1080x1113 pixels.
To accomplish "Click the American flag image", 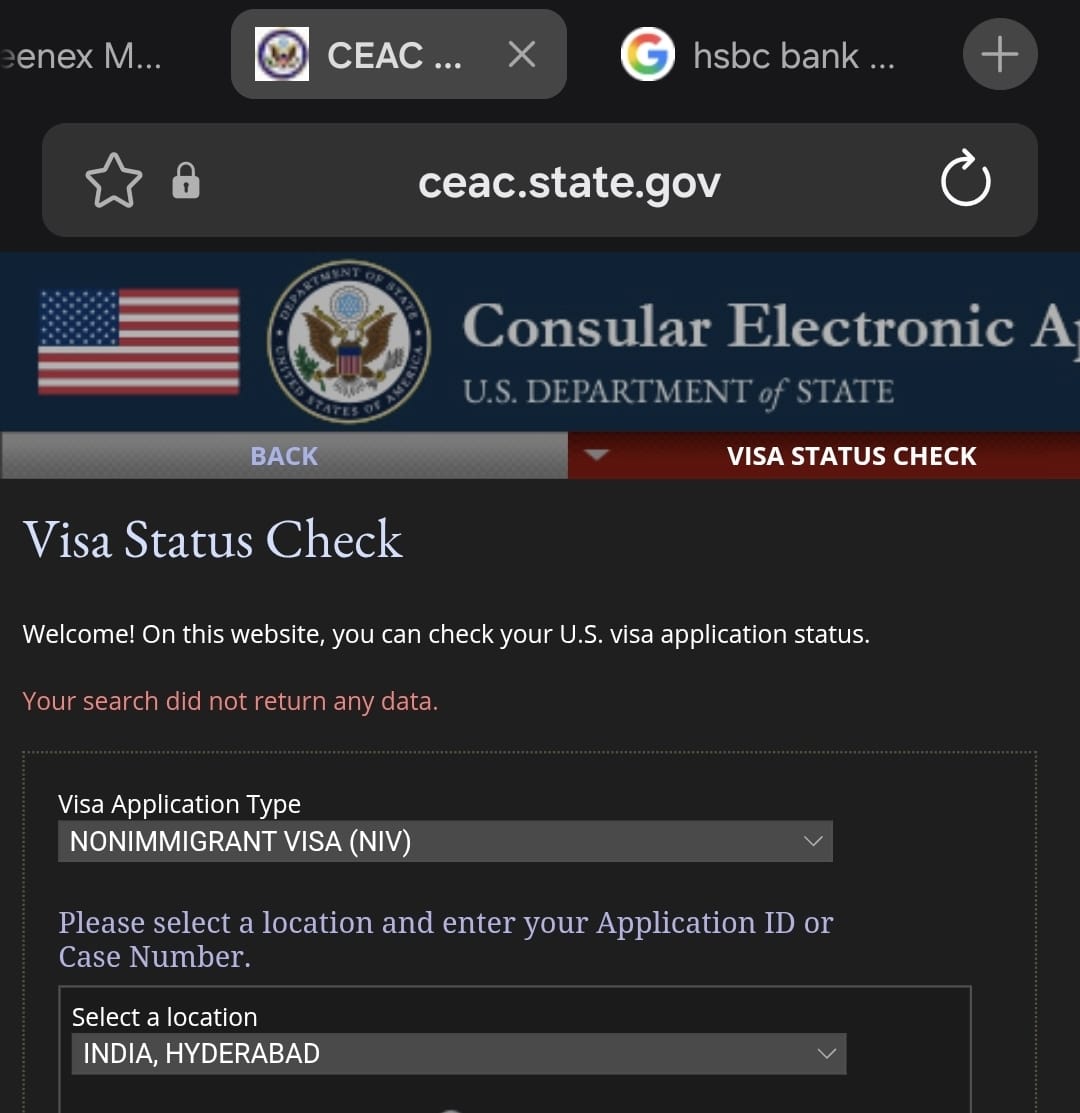I will [x=138, y=341].
